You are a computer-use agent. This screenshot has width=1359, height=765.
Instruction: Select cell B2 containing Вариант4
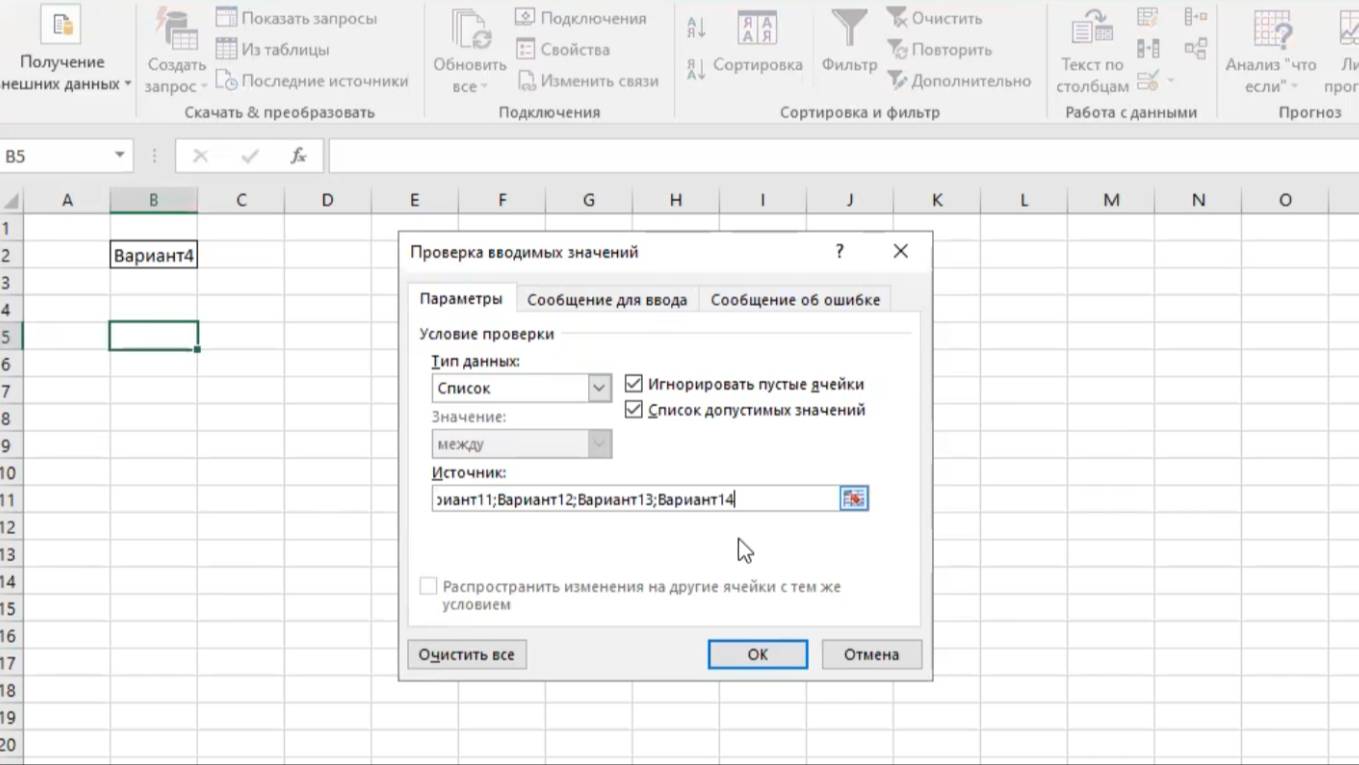(x=154, y=255)
